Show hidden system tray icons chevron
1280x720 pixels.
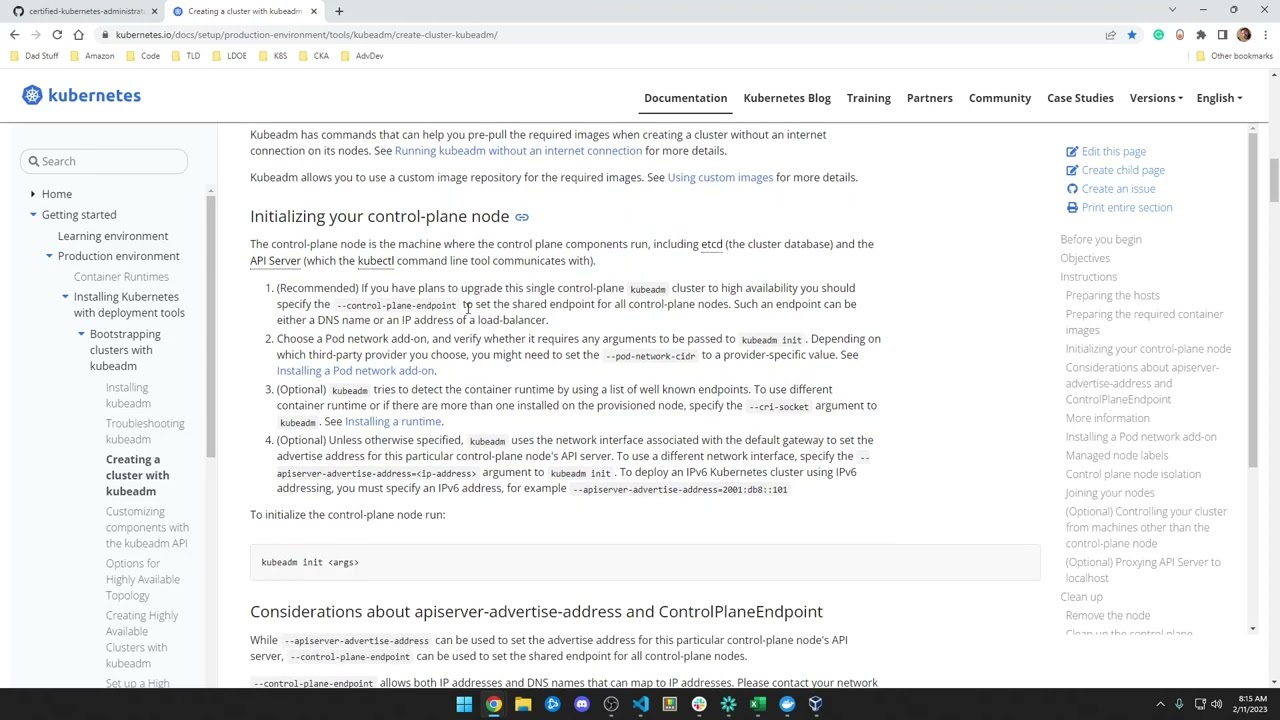pyautogui.click(x=1160, y=704)
